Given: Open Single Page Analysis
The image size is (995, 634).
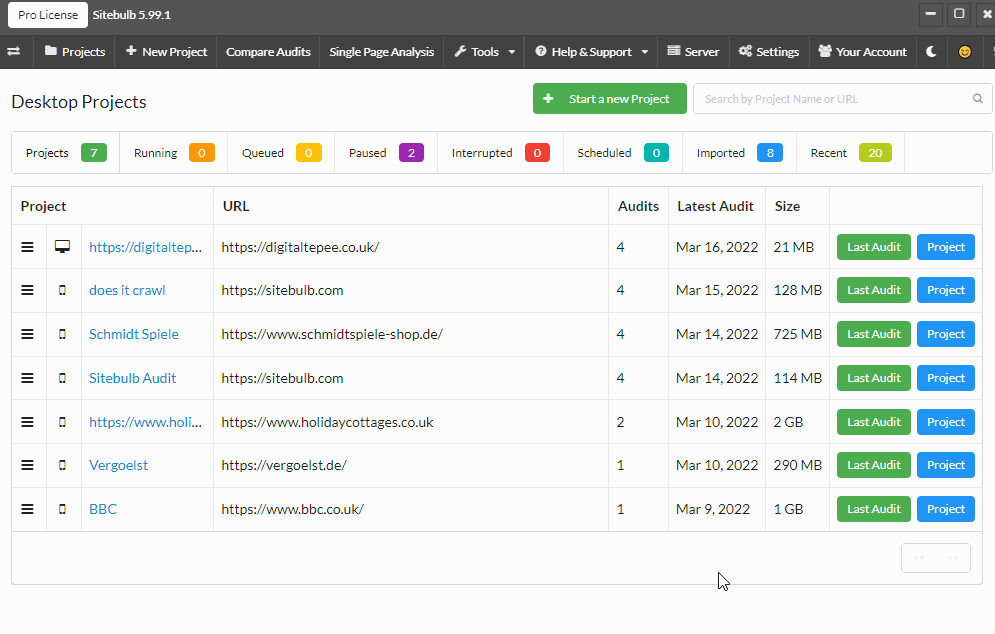Looking at the screenshot, I should pos(381,52).
